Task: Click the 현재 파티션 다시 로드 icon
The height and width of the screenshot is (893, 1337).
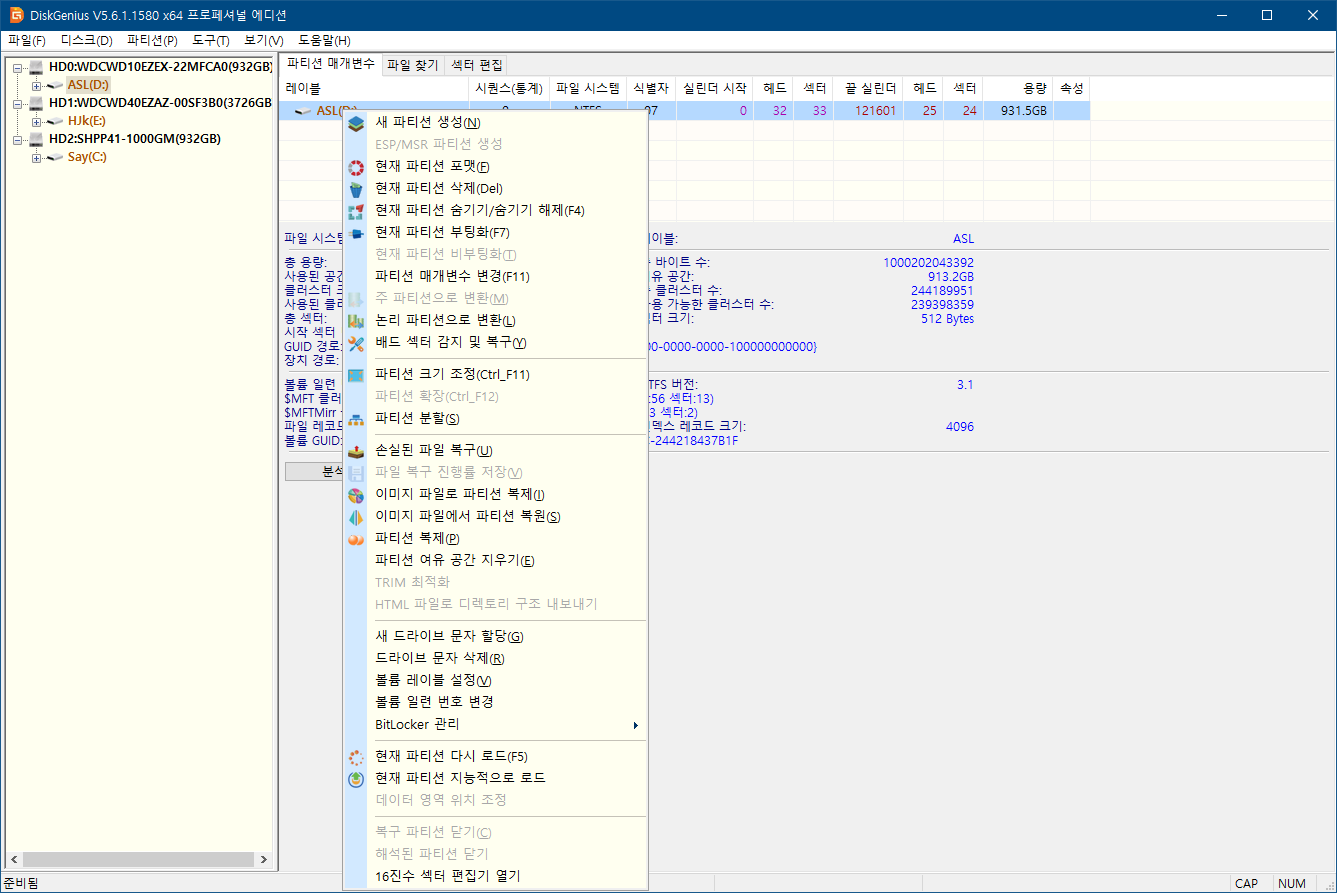Action: click(x=356, y=757)
